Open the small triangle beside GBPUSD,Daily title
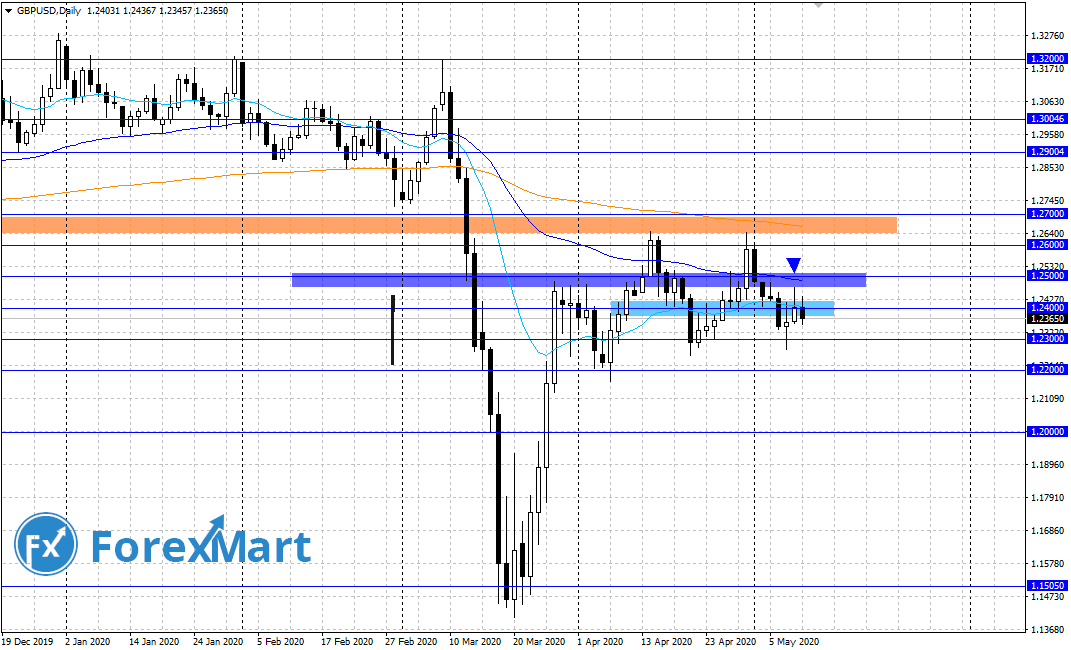 [x=7, y=9]
